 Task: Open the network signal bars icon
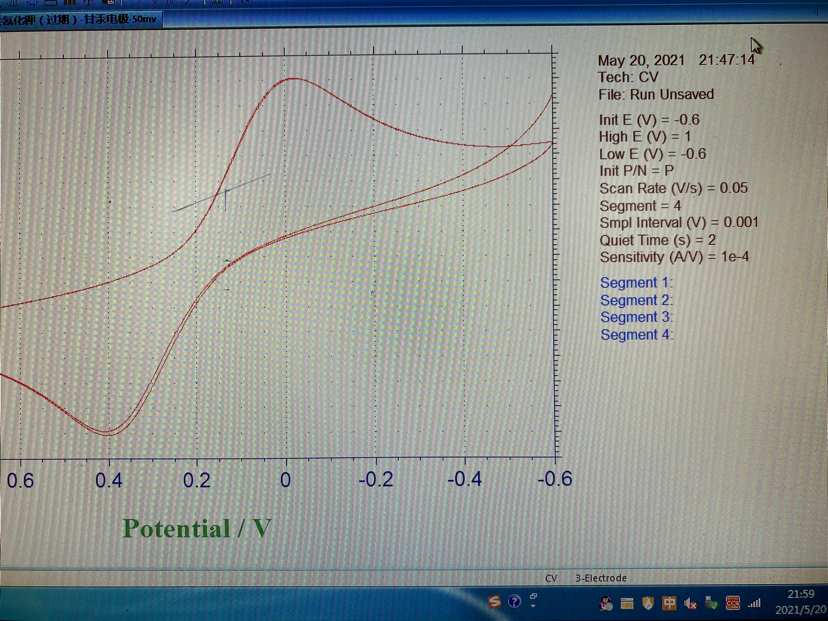coord(754,603)
